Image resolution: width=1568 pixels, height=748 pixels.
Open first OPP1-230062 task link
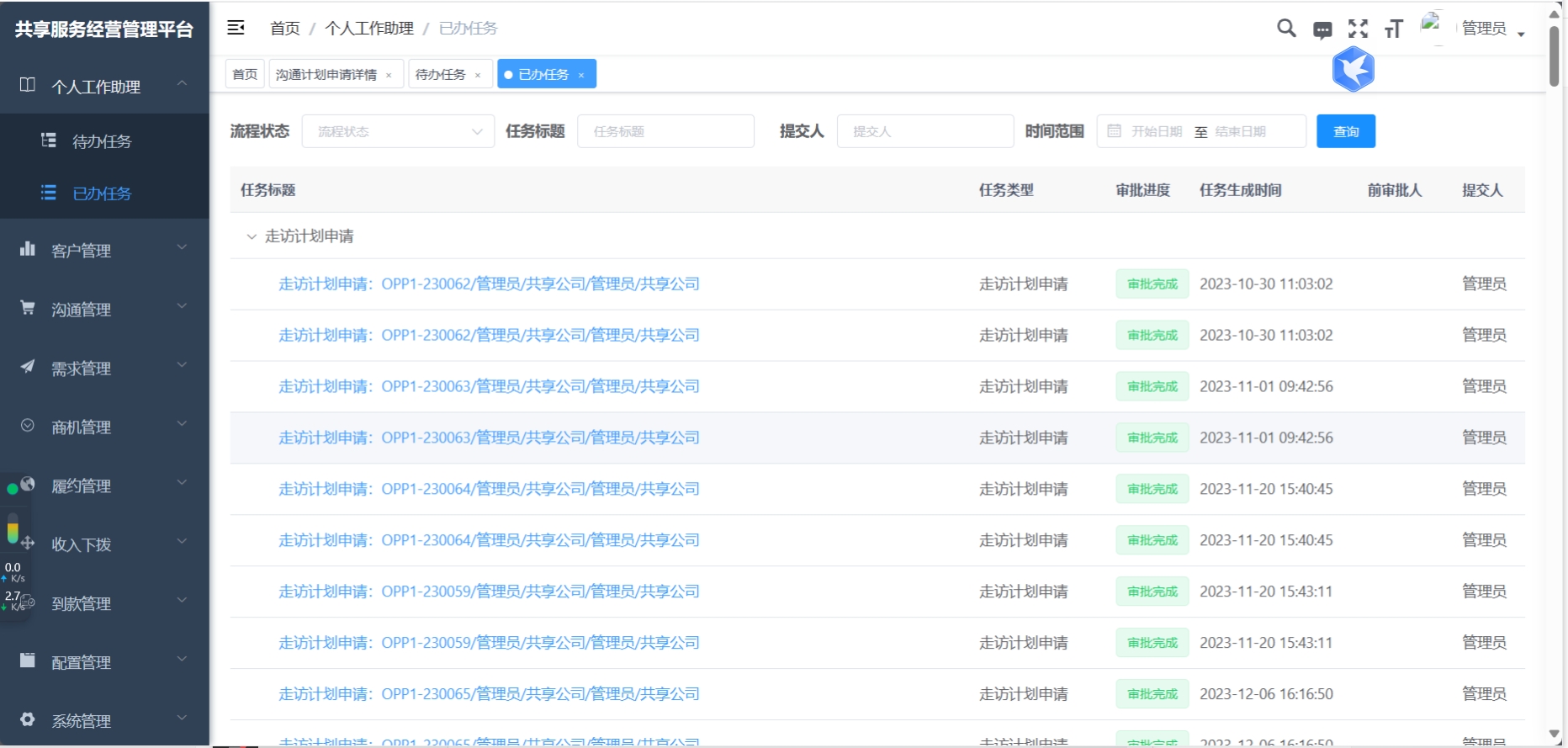[x=489, y=284]
